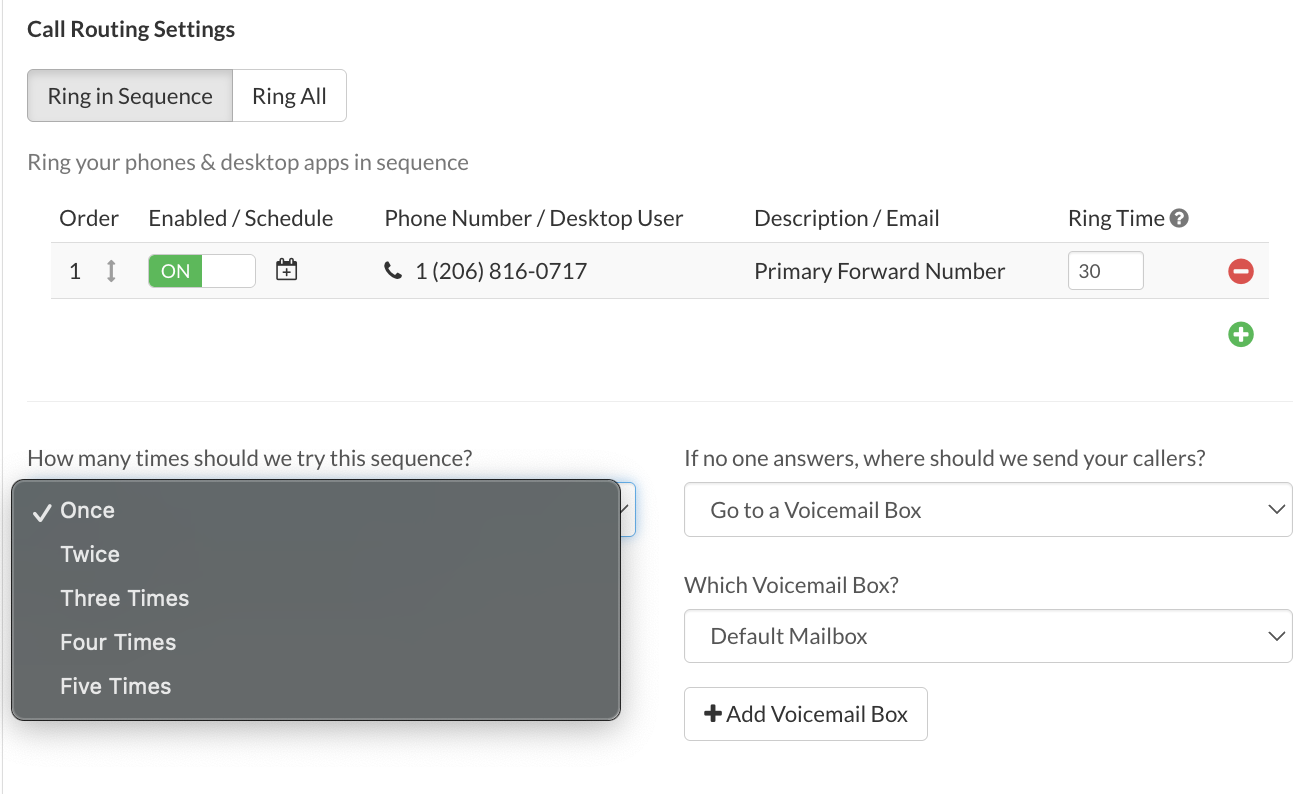
Task: Open the schedule calendar icon
Action: (x=287, y=270)
